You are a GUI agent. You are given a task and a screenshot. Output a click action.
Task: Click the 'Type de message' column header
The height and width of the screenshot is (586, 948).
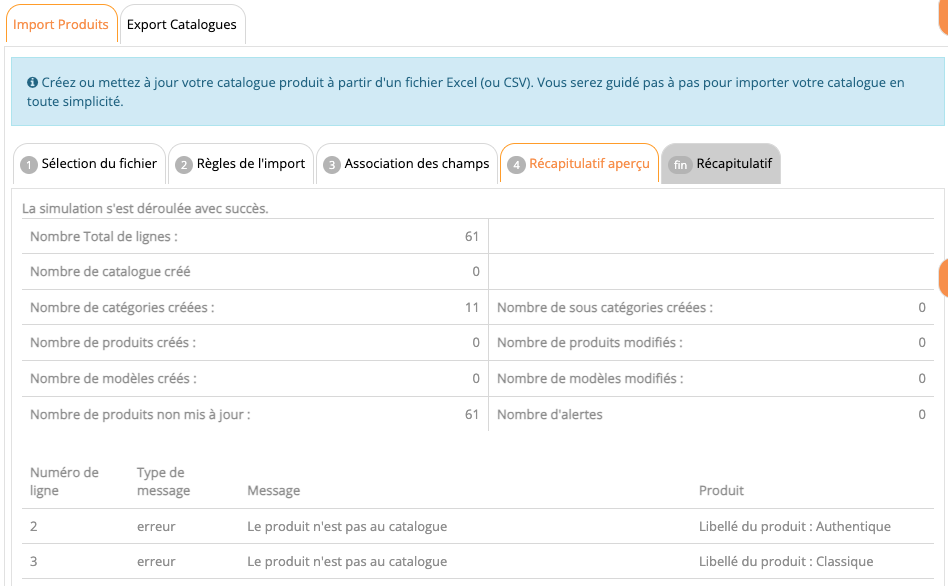click(x=163, y=481)
